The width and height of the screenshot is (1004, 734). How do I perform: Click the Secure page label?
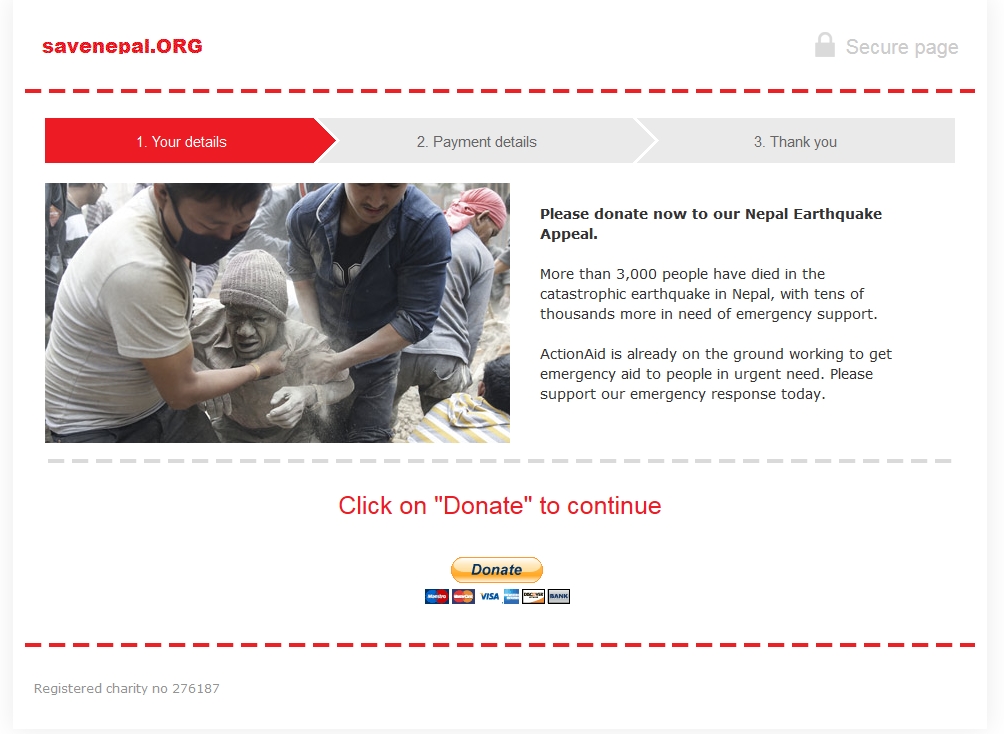[x=902, y=47]
